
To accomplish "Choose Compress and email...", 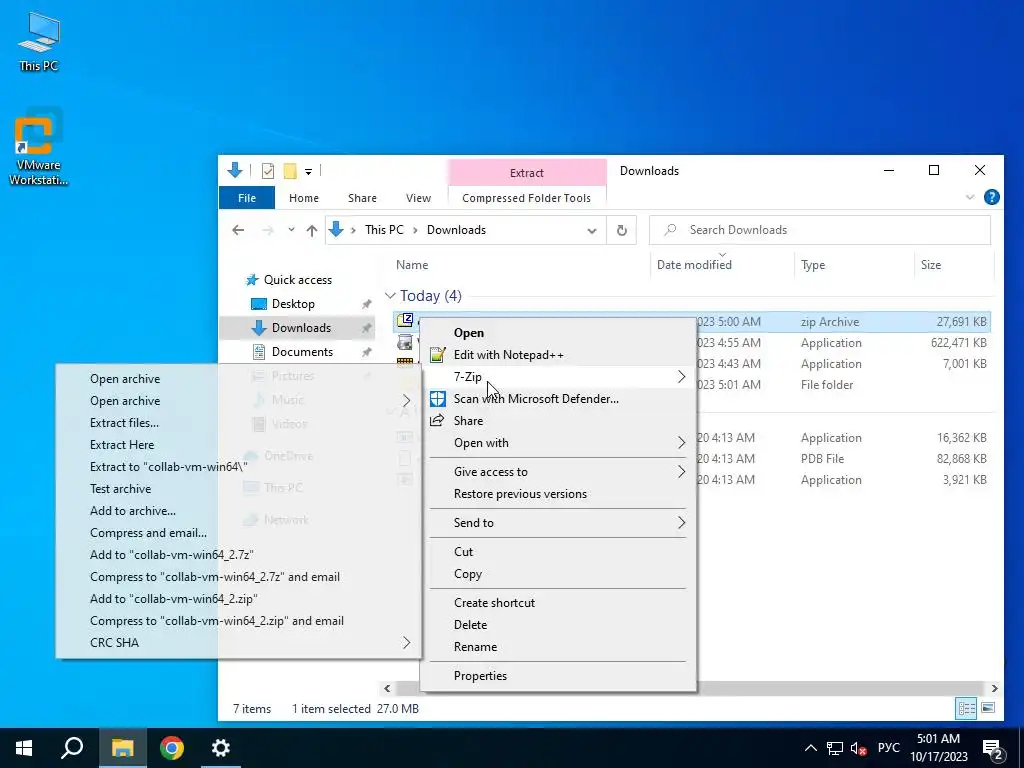I will click(238, 533).
